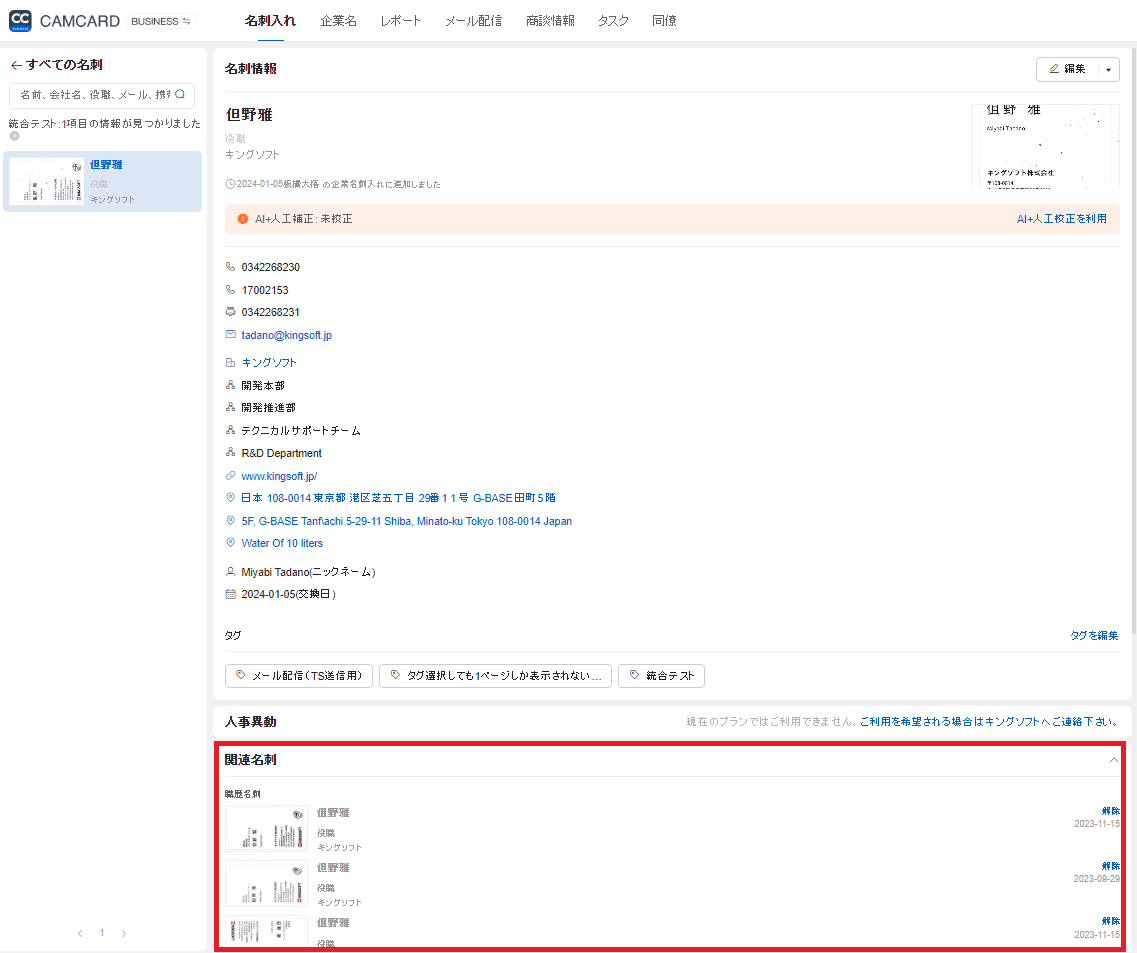The height and width of the screenshot is (953, 1137).
Task: Click the person icon beside Miyabi Tadano
Action: pyautogui.click(x=231, y=572)
